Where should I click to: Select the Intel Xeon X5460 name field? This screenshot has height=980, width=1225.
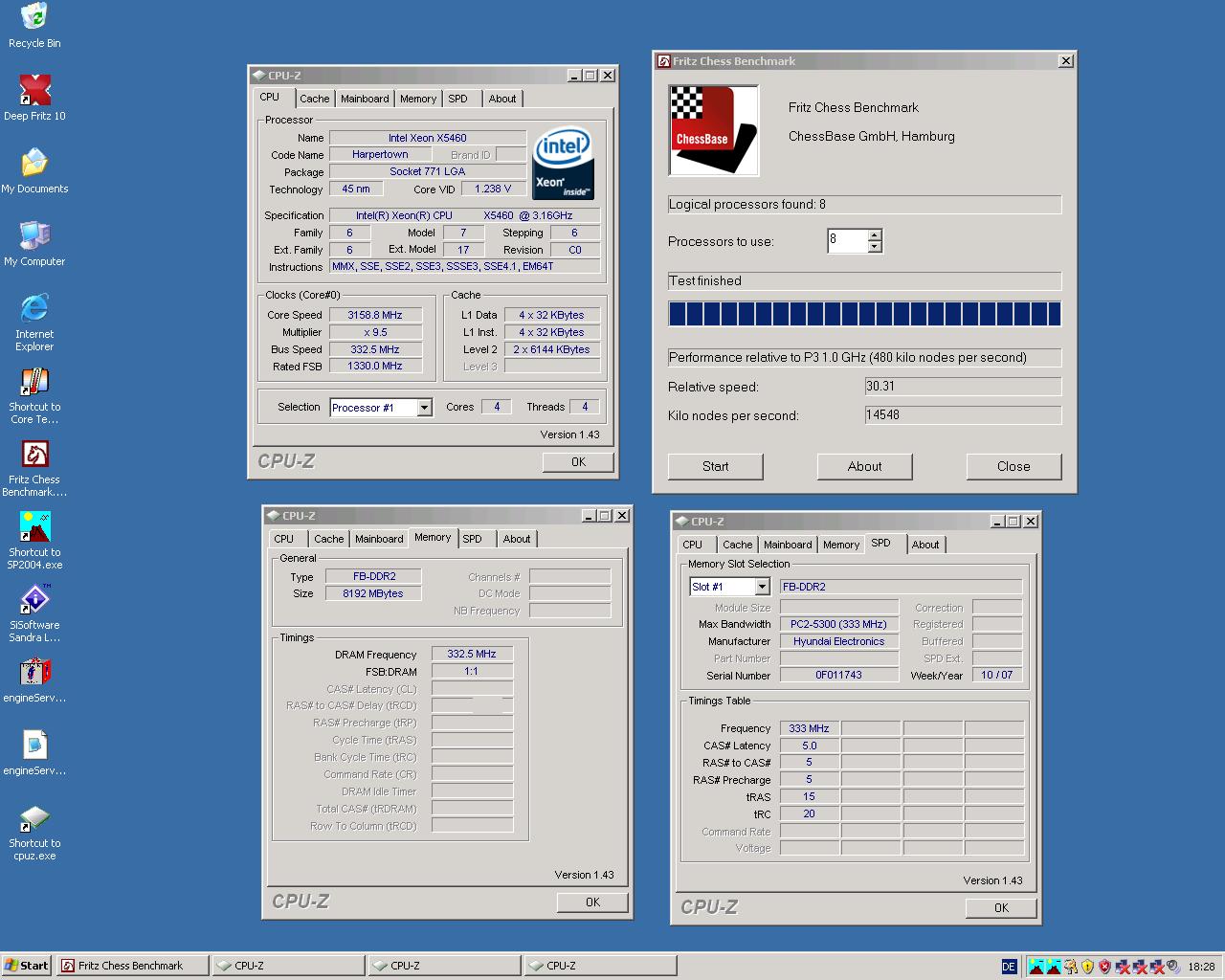point(427,138)
